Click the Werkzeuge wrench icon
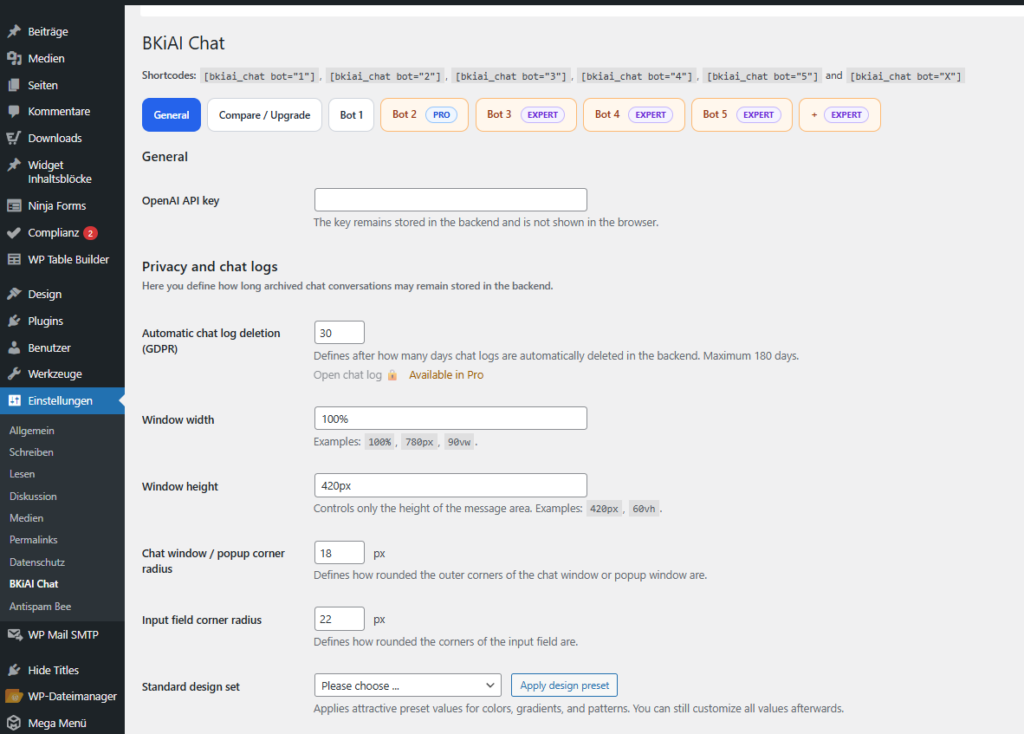Screen dimensions: 1024x734 (x=14, y=374)
